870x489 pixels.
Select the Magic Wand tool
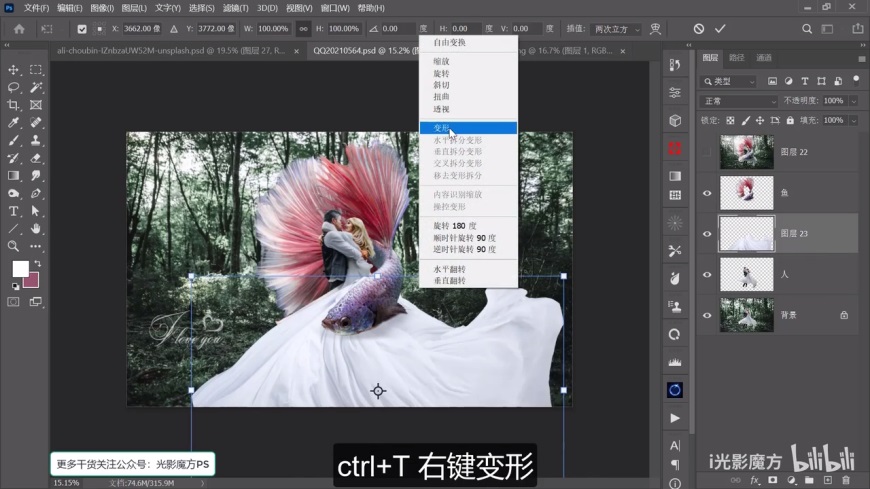pos(36,88)
